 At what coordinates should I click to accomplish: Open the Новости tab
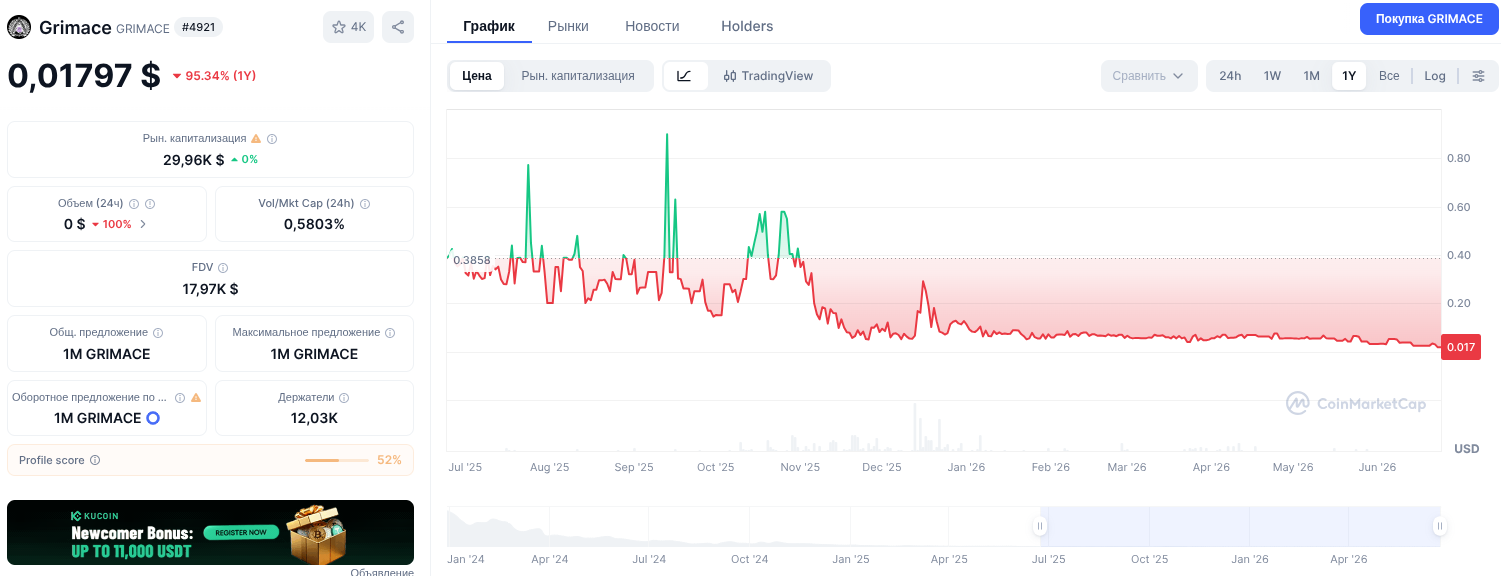point(652,26)
